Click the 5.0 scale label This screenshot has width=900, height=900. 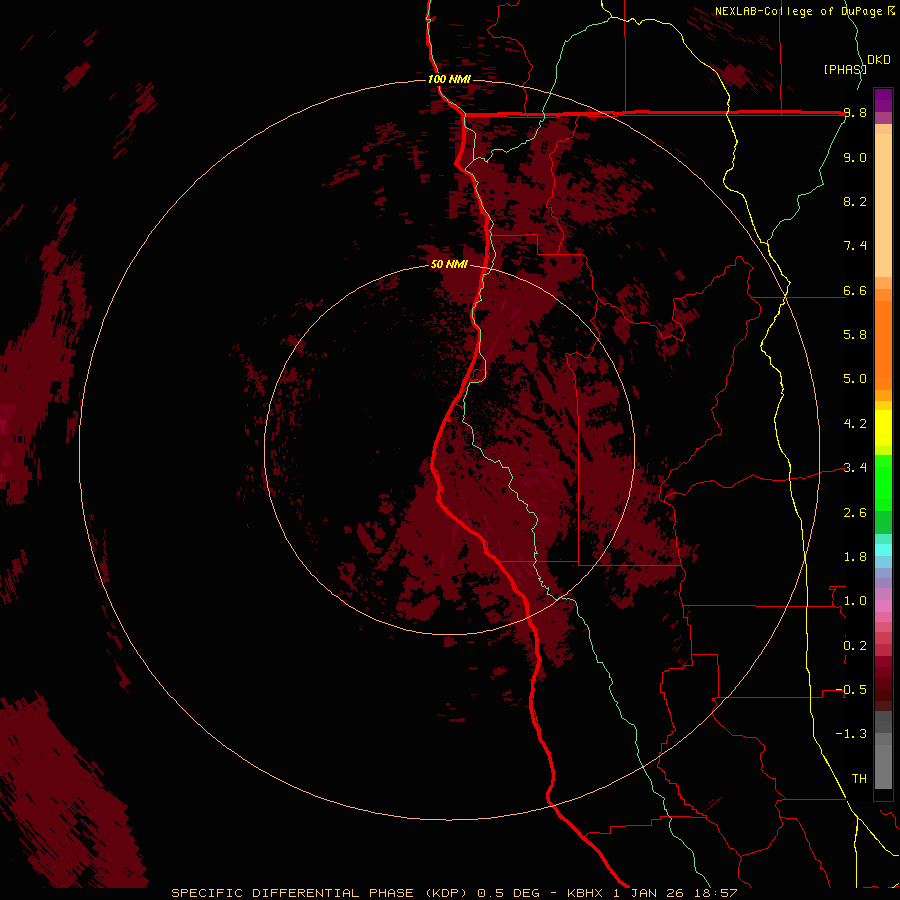[855, 379]
